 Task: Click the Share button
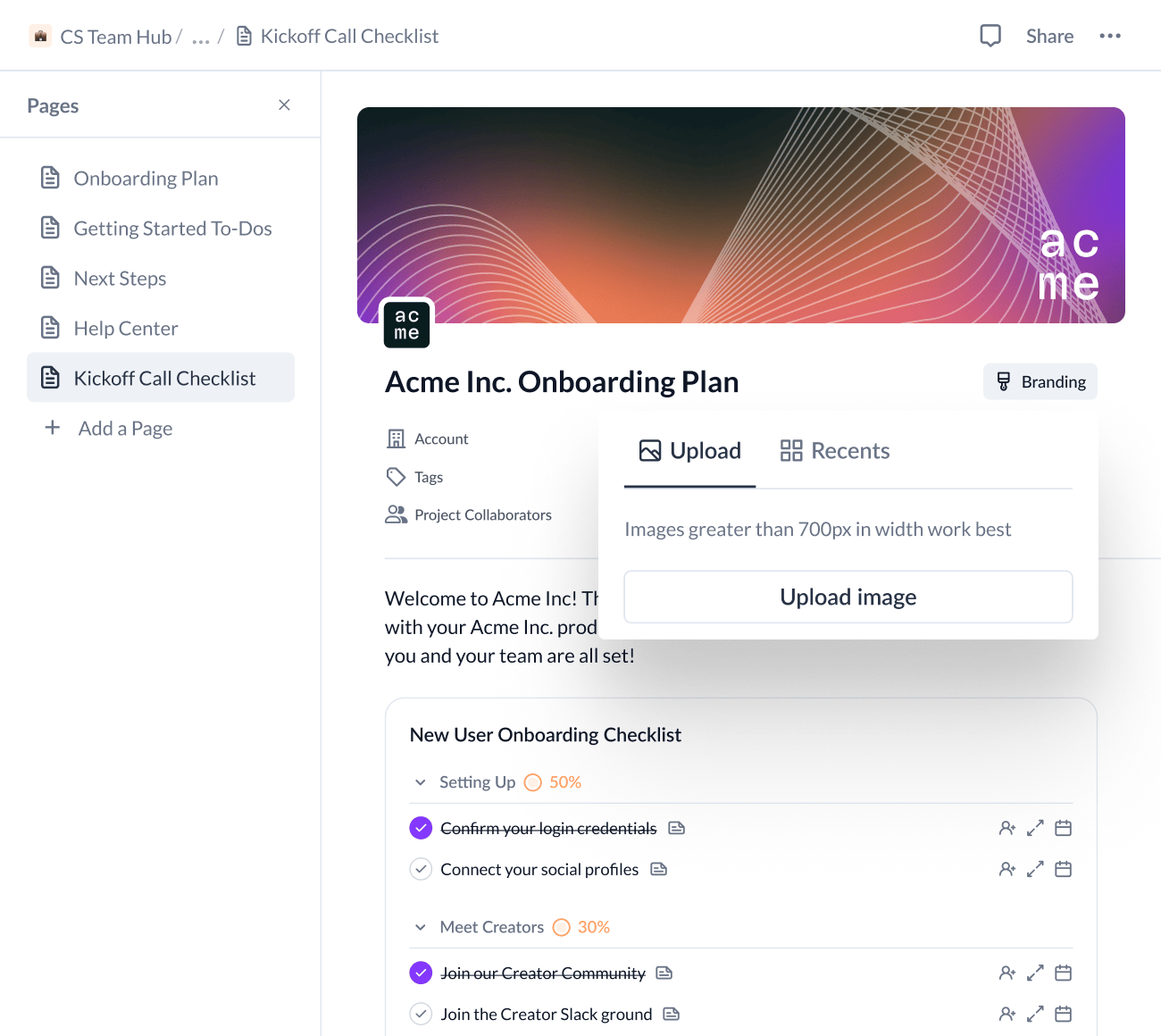click(1049, 36)
